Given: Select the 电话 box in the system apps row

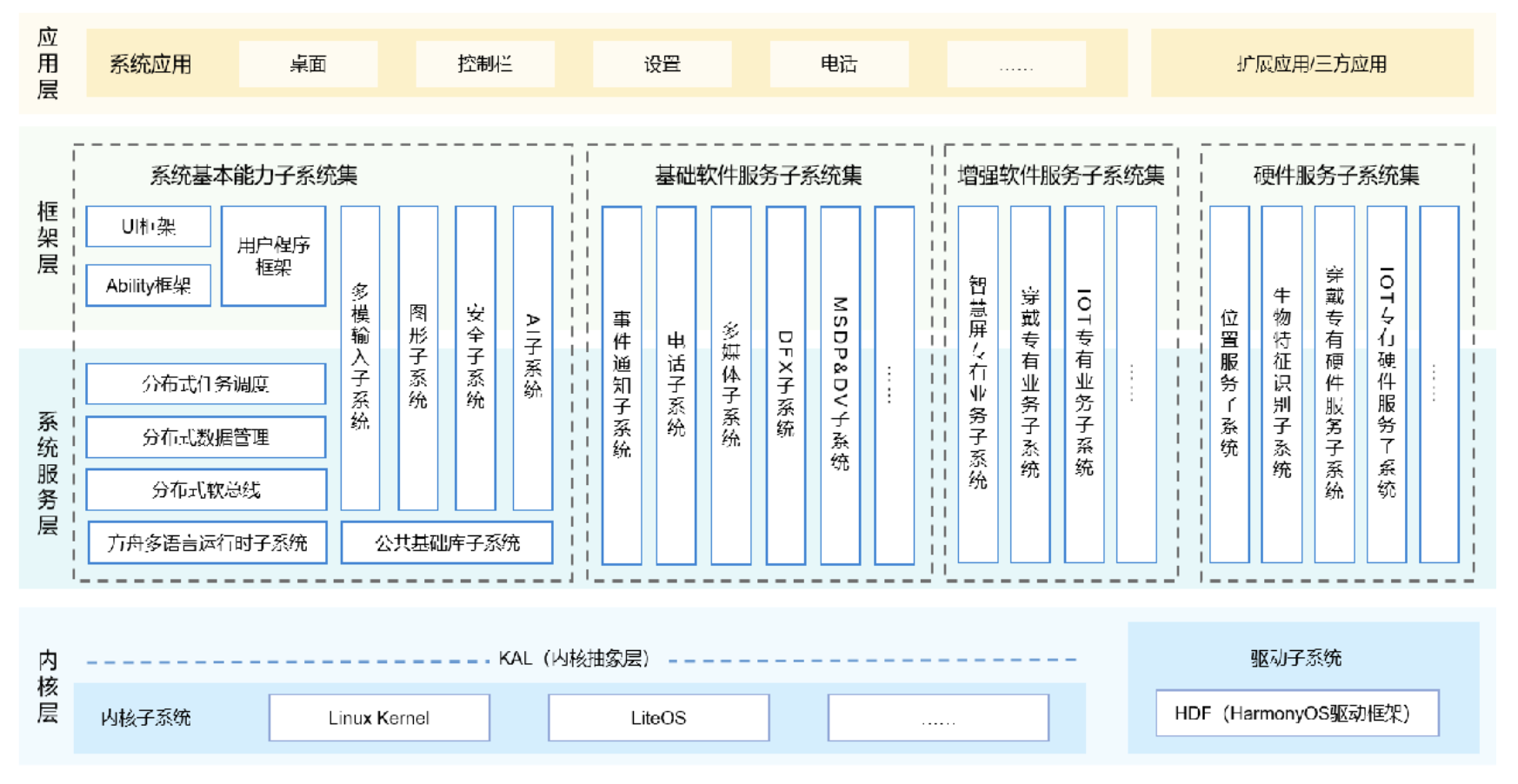Looking at the screenshot, I should pyautogui.click(x=838, y=63).
